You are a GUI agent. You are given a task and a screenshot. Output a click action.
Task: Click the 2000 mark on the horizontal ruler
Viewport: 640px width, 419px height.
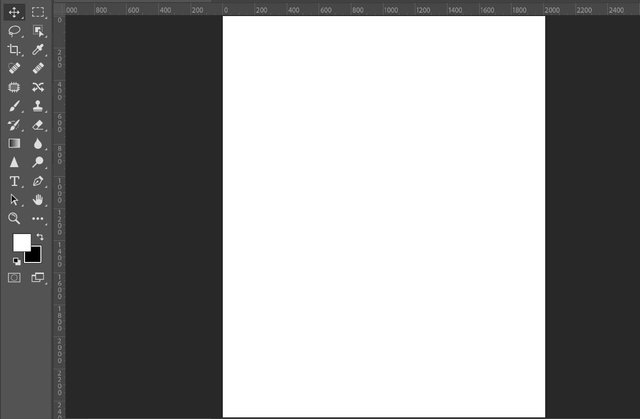coord(552,10)
